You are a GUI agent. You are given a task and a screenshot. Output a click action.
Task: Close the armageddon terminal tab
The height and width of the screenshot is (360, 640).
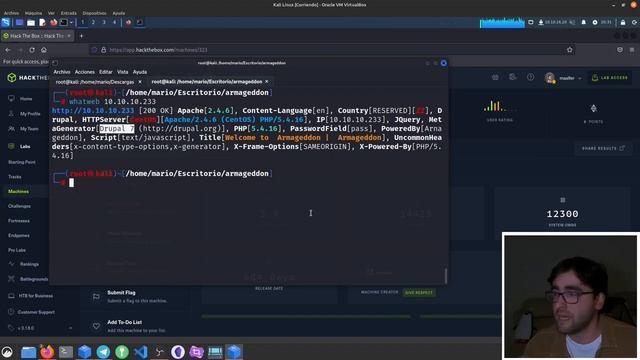pos(267,82)
